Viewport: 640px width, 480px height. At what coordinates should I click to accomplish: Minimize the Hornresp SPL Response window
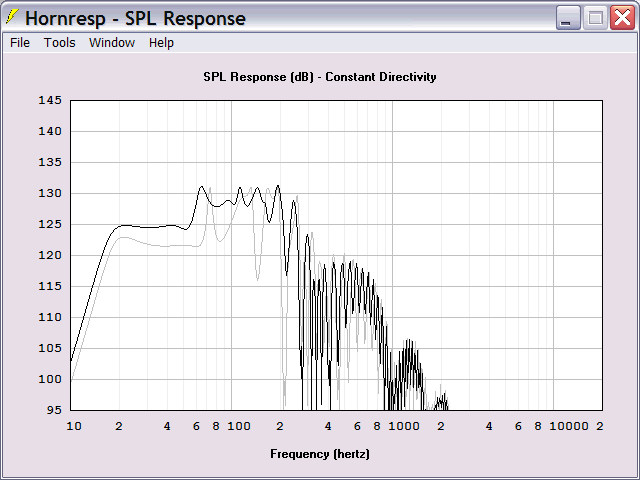coord(568,18)
